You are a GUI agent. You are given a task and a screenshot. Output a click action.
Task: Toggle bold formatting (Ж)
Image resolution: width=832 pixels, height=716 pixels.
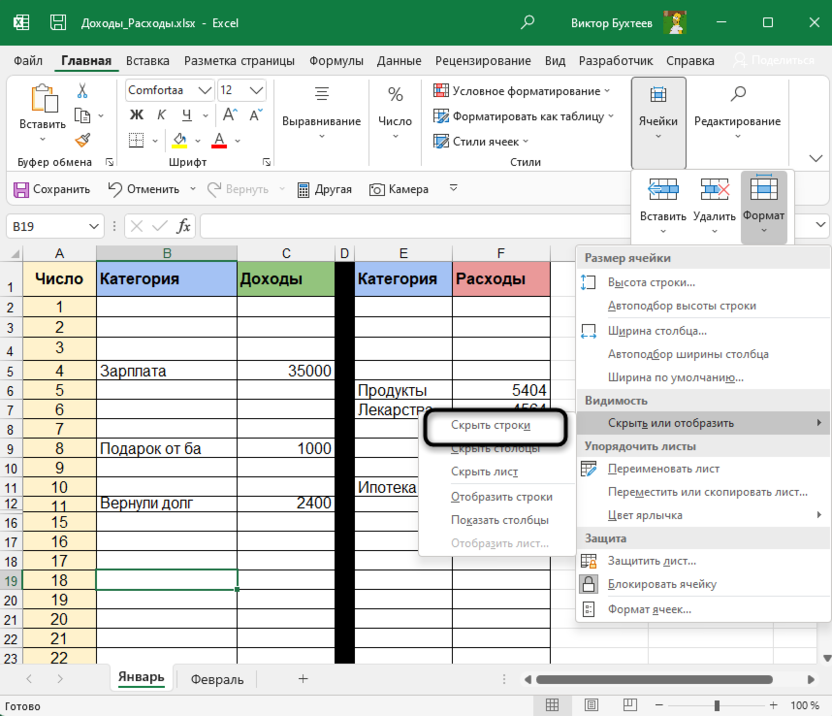click(137, 115)
